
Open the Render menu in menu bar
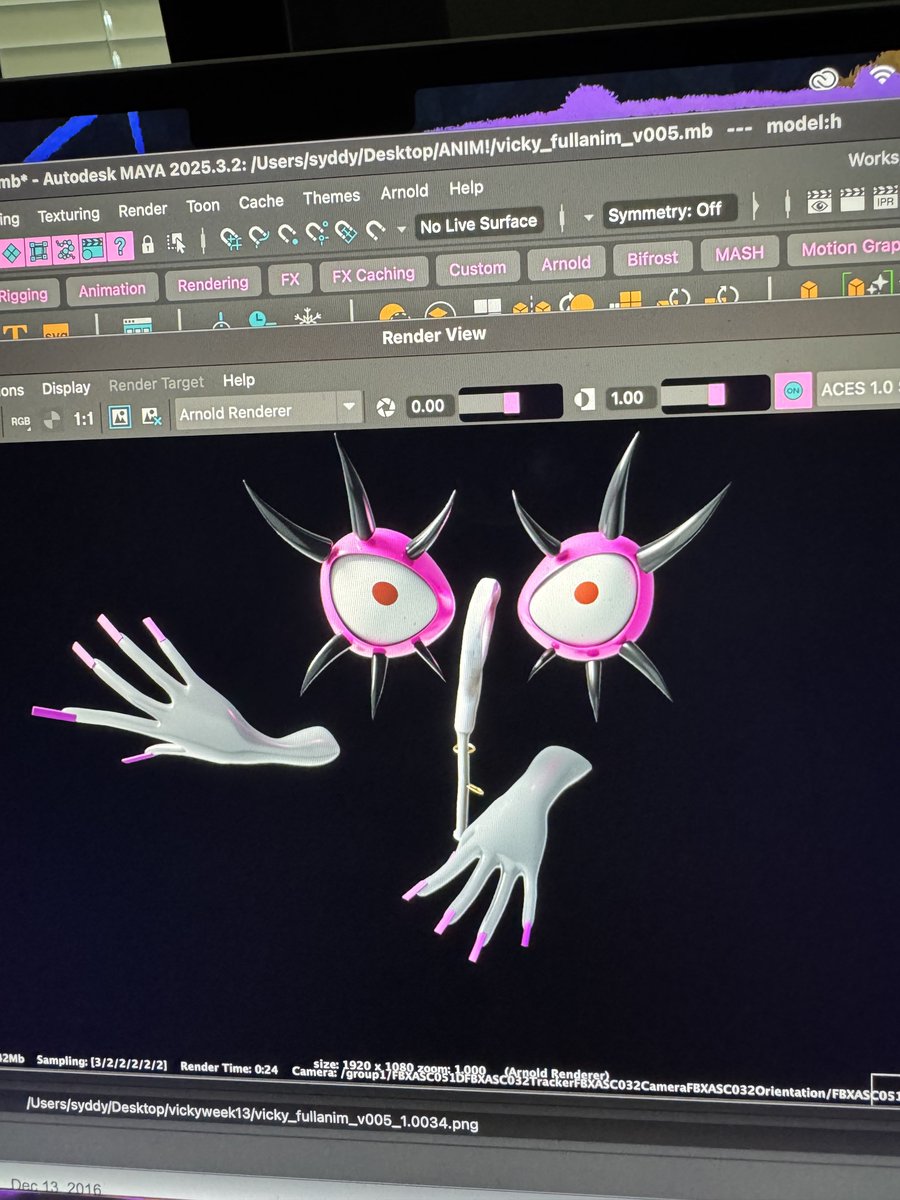[143, 210]
